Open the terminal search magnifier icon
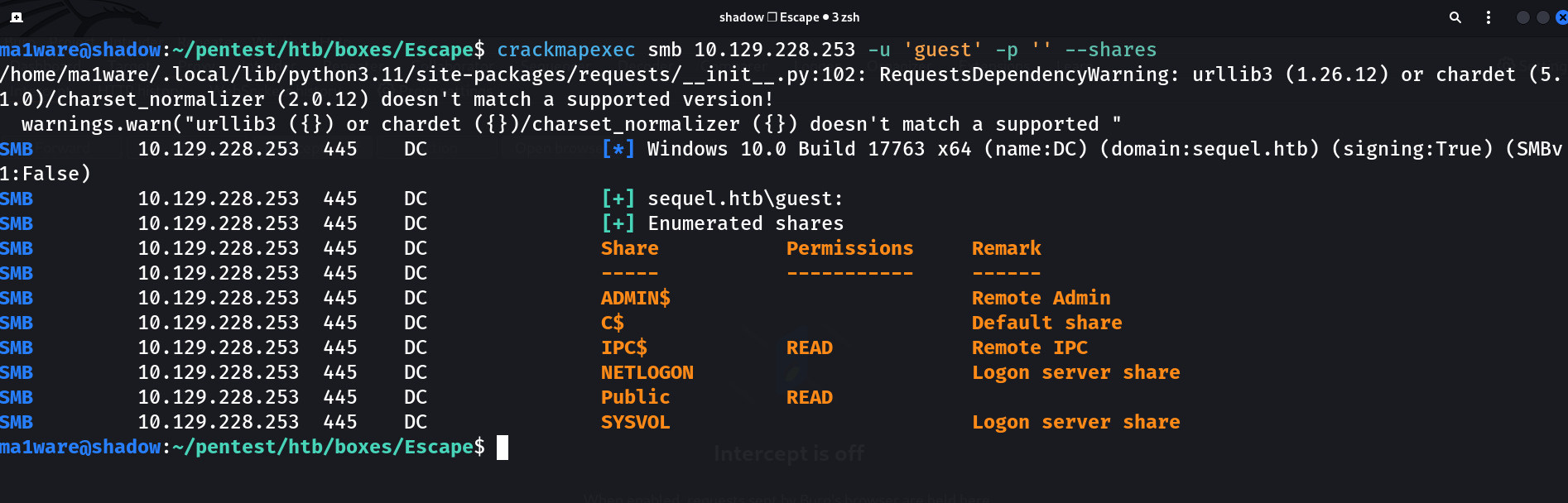Image resolution: width=1568 pixels, height=503 pixels. pyautogui.click(x=1455, y=17)
